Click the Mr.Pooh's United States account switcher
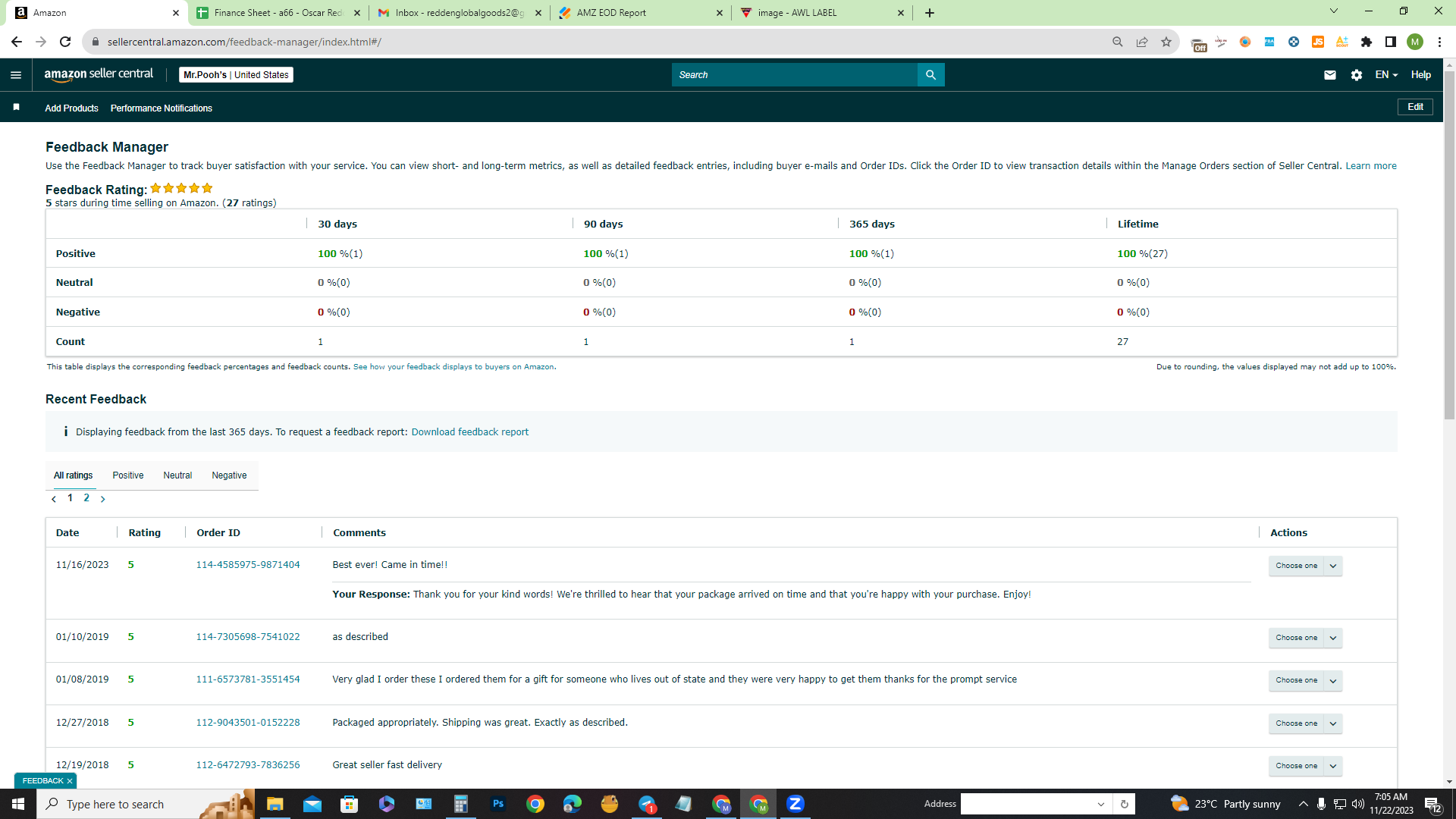 point(236,75)
